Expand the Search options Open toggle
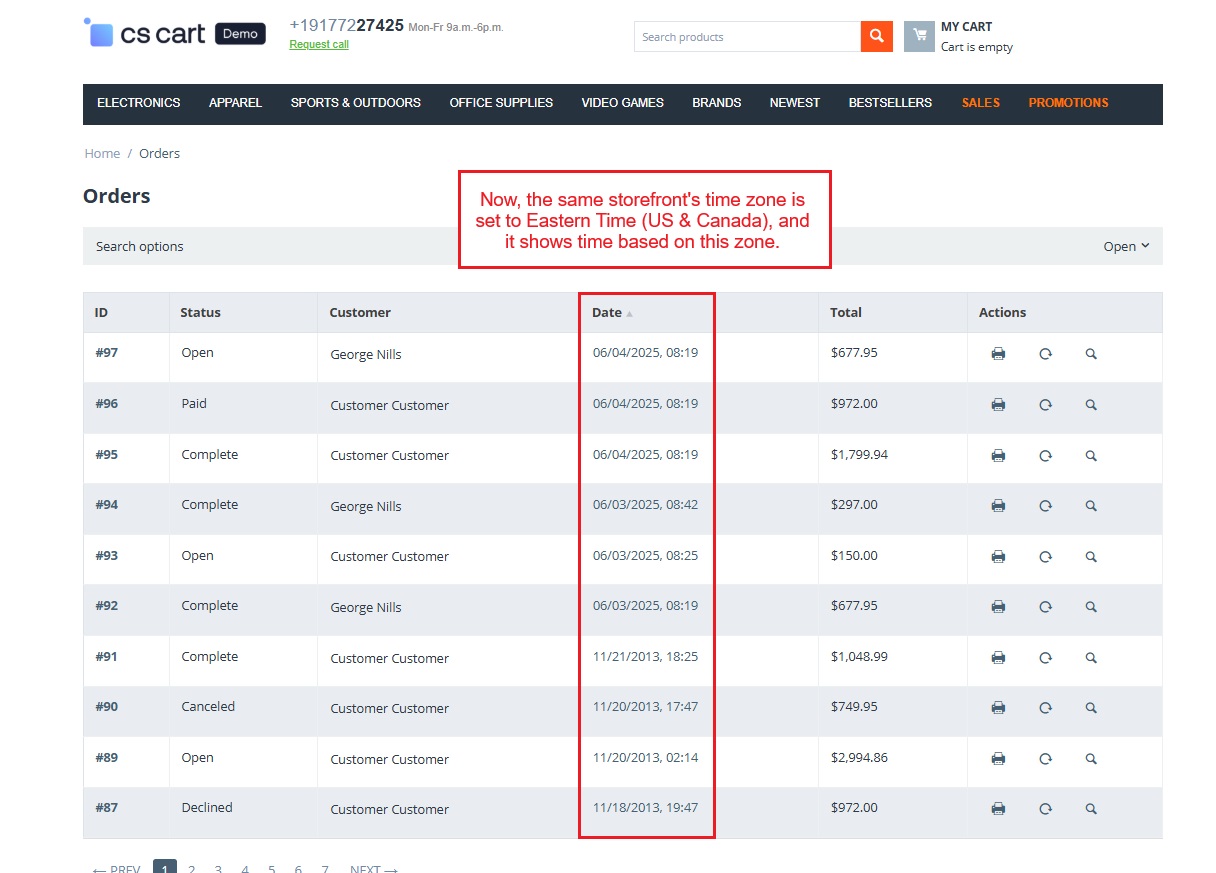Image resolution: width=1216 pixels, height=873 pixels. [1126, 247]
